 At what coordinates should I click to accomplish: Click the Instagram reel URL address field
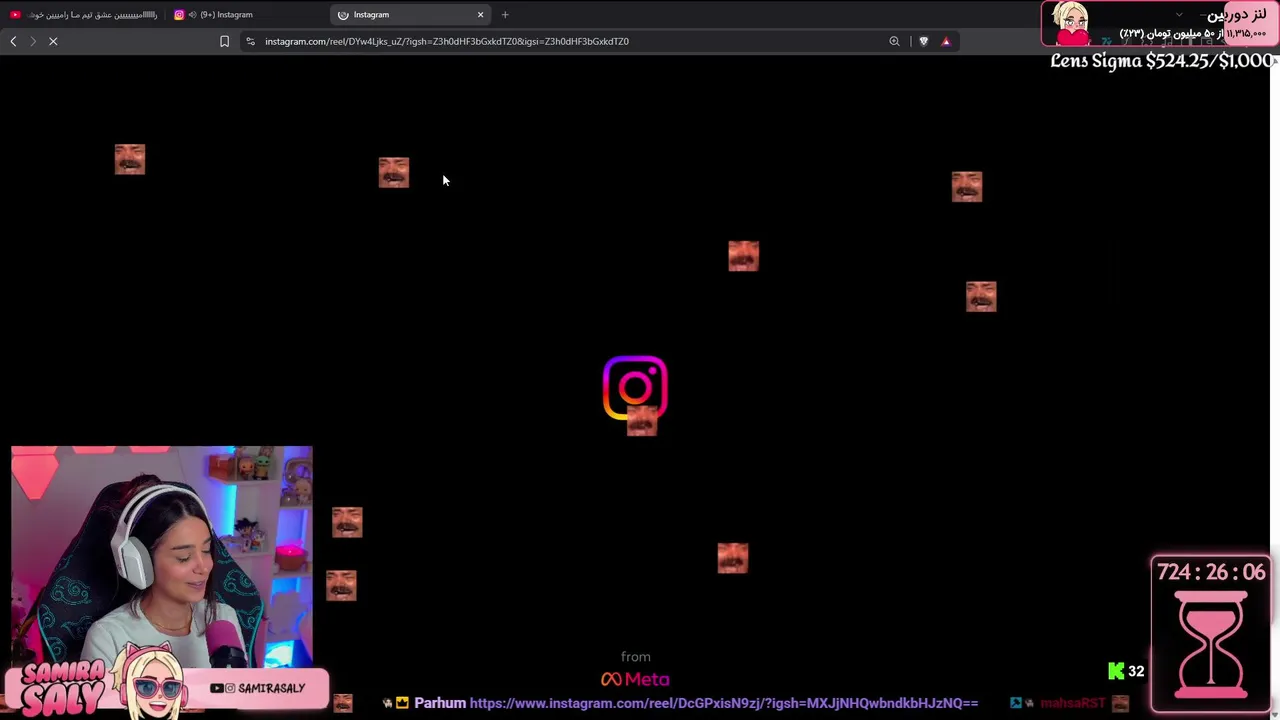coord(447,41)
